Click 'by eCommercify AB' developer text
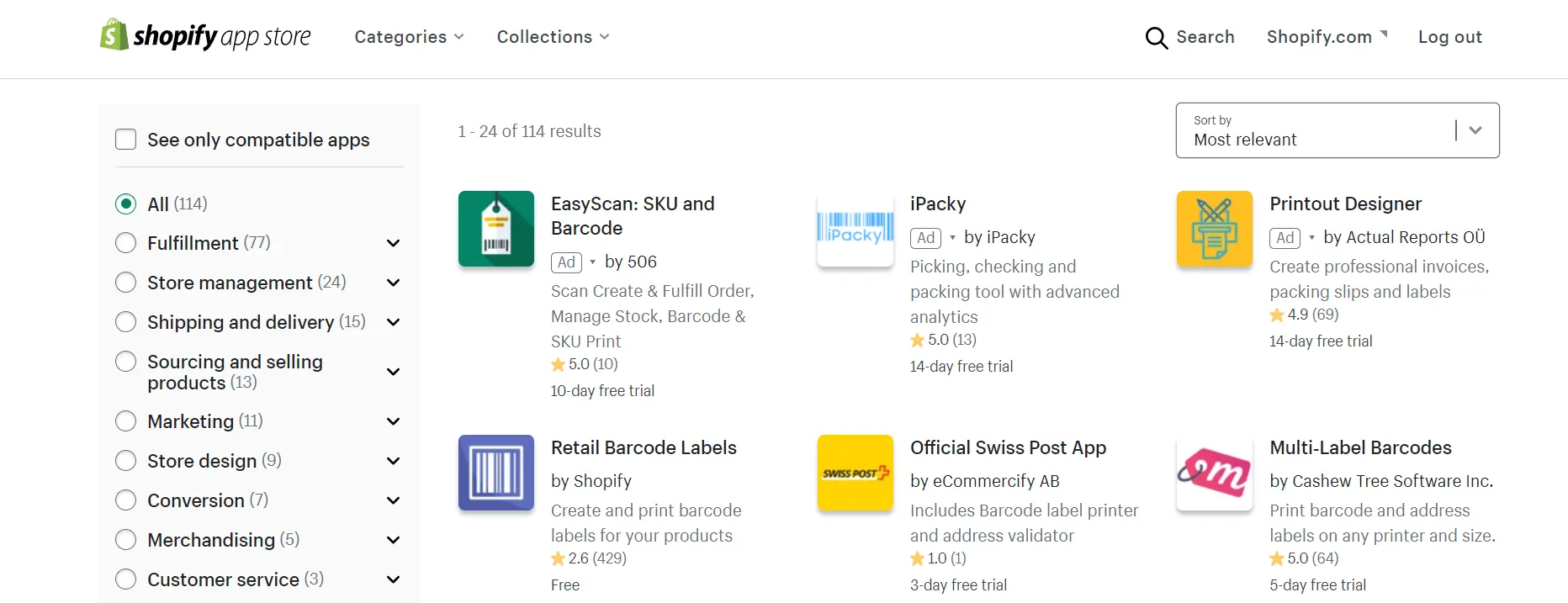Image resolution: width=1568 pixels, height=603 pixels. [x=984, y=481]
